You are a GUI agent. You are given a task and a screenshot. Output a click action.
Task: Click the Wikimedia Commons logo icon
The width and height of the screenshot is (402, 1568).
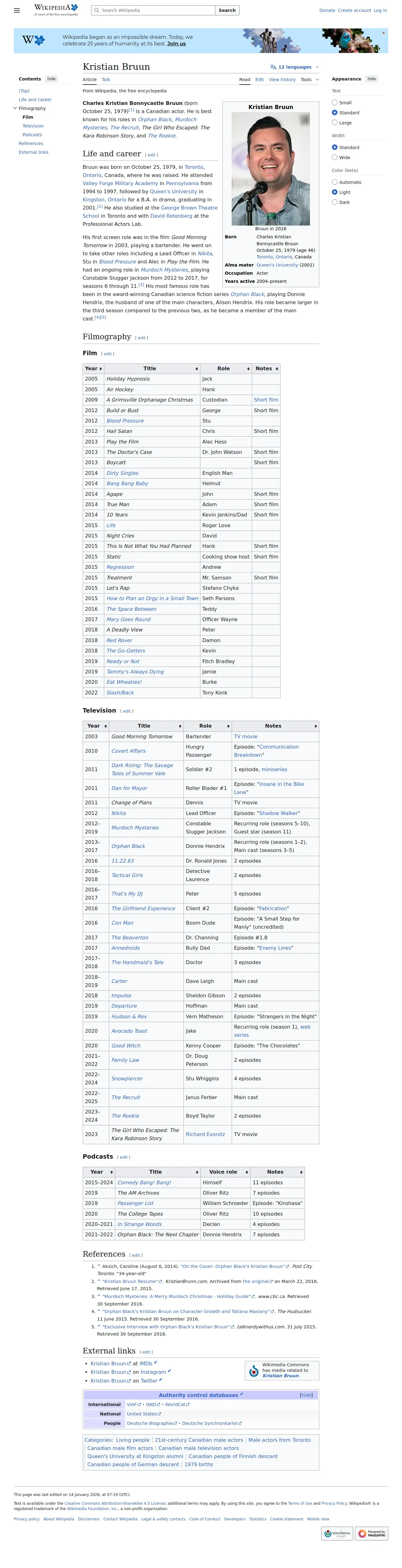(254, 1371)
